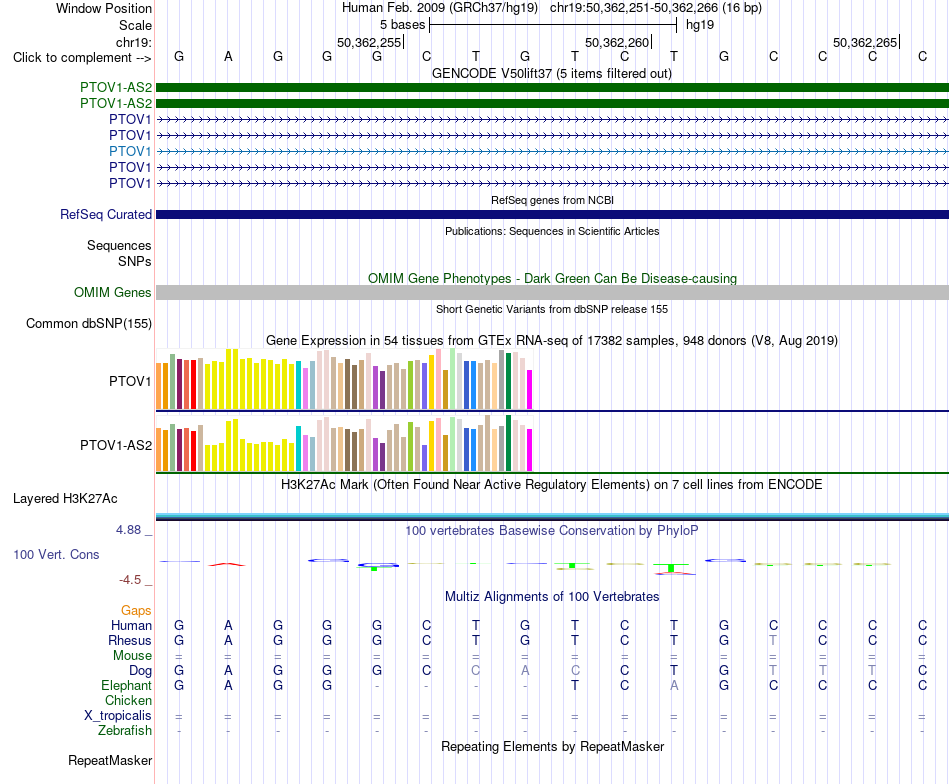Open OMIM Gene Phenotypes track title

coord(552,279)
